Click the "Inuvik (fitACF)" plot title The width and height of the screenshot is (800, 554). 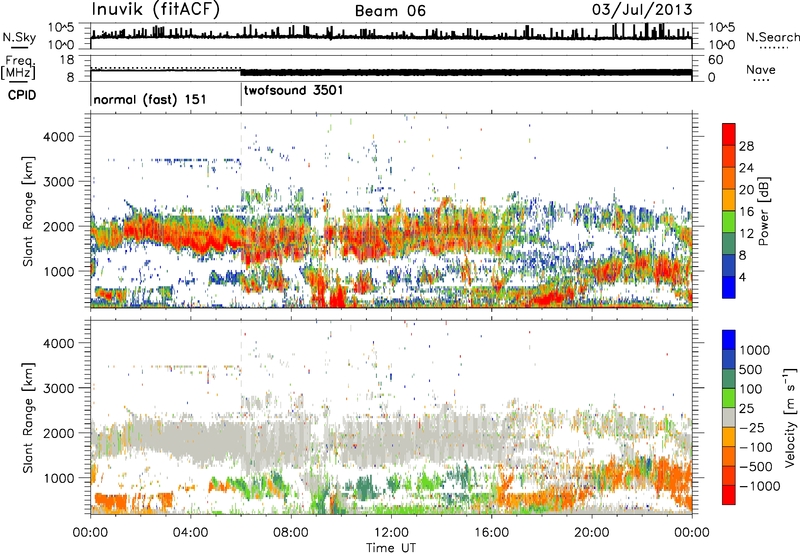[x=155, y=10]
